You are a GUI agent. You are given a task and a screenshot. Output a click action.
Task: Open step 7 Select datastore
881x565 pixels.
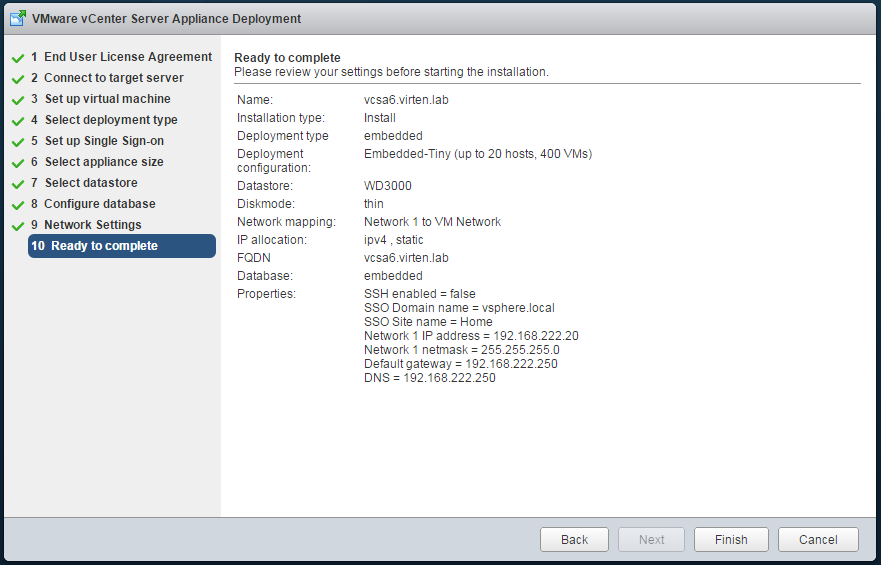click(84, 183)
